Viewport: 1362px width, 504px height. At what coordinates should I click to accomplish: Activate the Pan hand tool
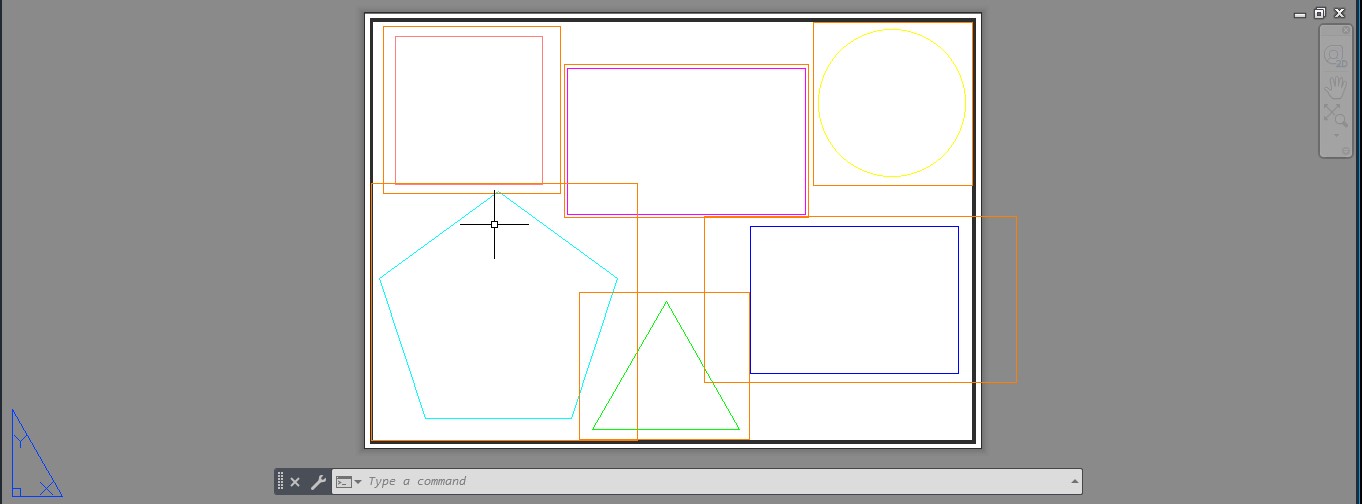(1335, 86)
